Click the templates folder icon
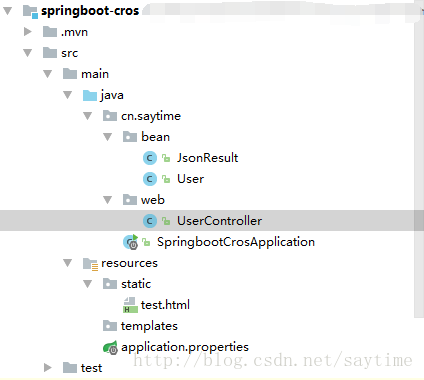Viewport: 424px width, 380px height. click(110, 326)
